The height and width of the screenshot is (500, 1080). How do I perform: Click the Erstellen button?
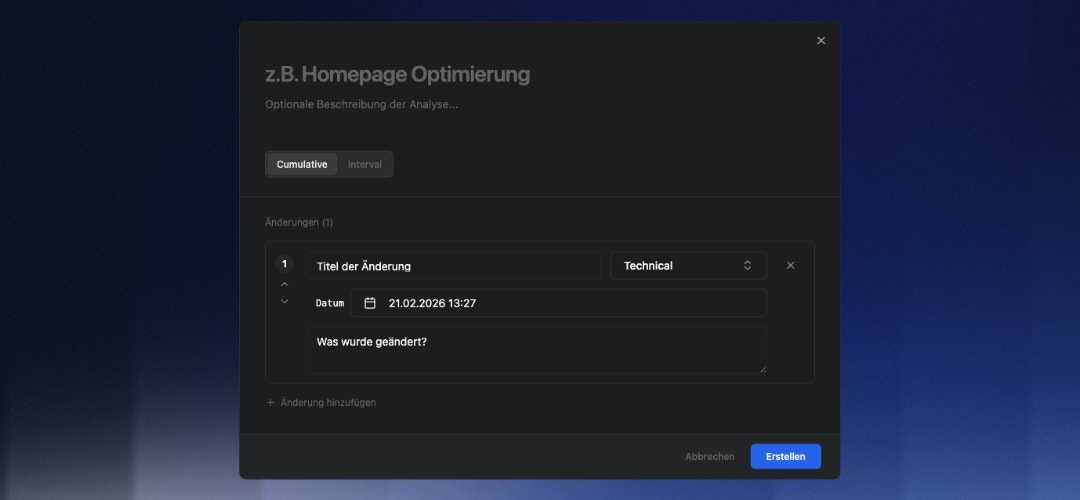(x=785, y=457)
